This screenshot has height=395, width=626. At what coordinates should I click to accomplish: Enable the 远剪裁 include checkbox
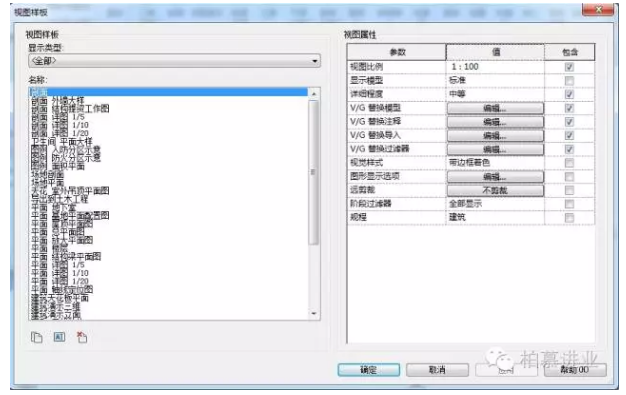[569, 190]
